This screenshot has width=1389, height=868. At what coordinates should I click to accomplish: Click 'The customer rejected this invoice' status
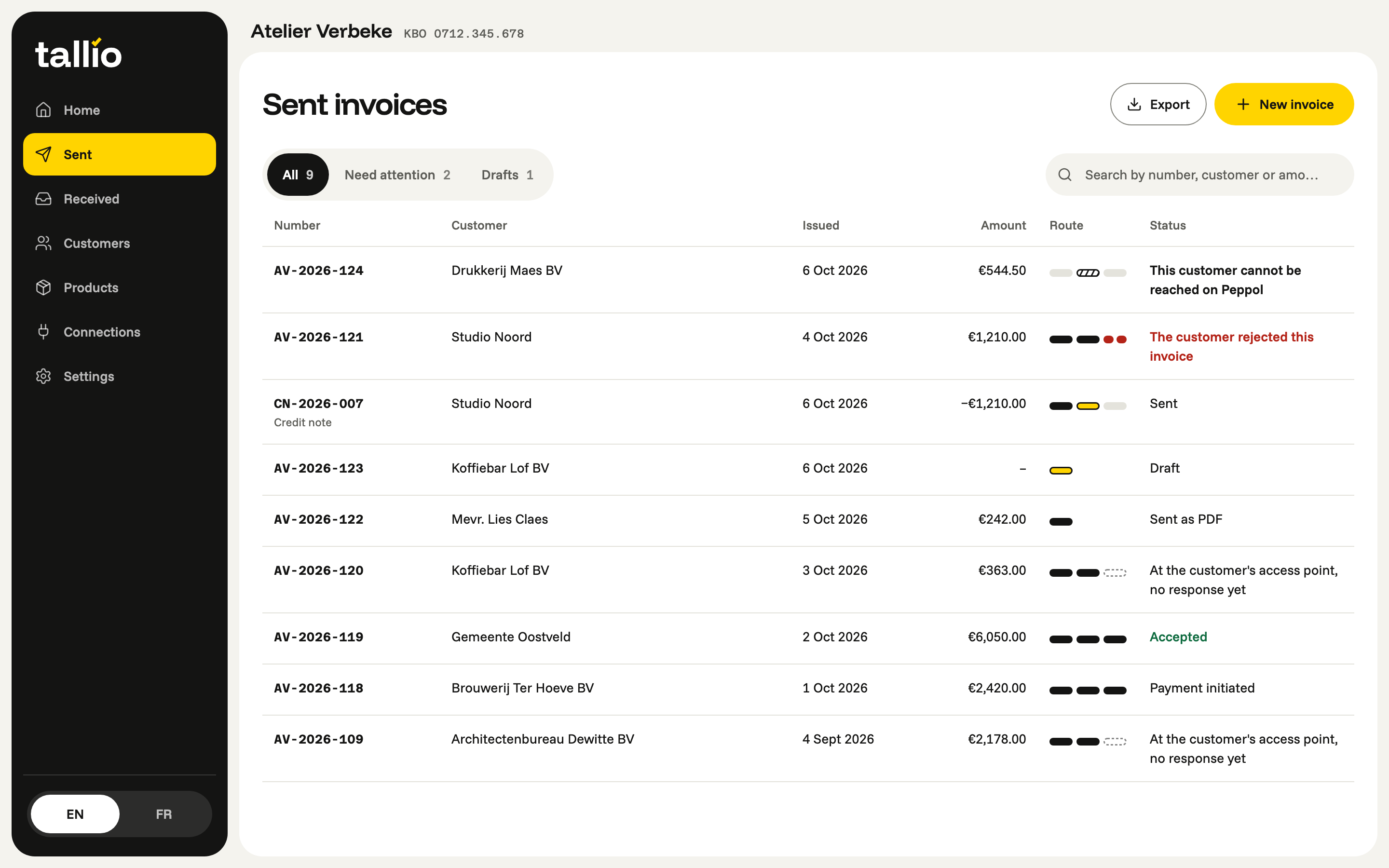[x=1232, y=346]
